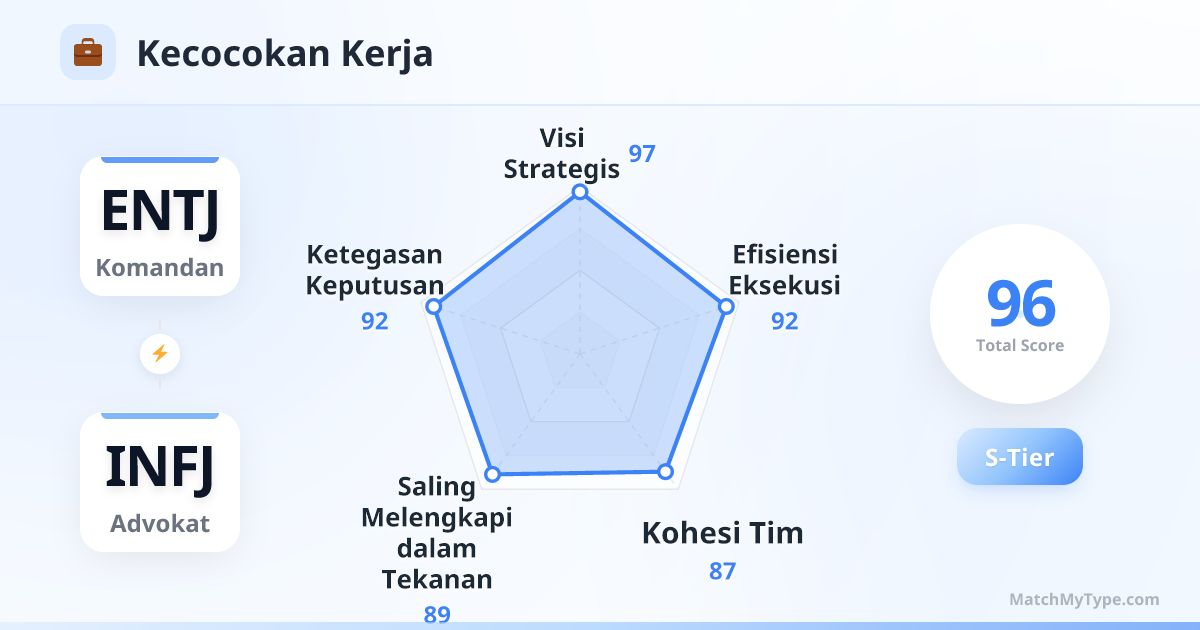Click the Visi Strategis radar point
This screenshot has height=630, width=1200.
579,192
